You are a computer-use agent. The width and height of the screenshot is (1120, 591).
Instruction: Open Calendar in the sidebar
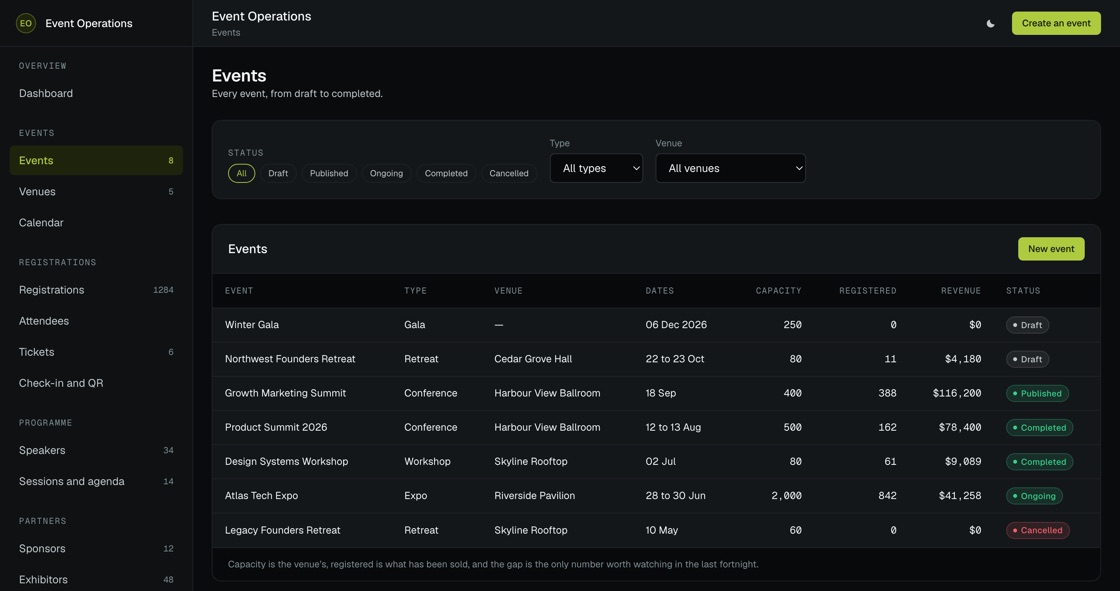click(96, 223)
